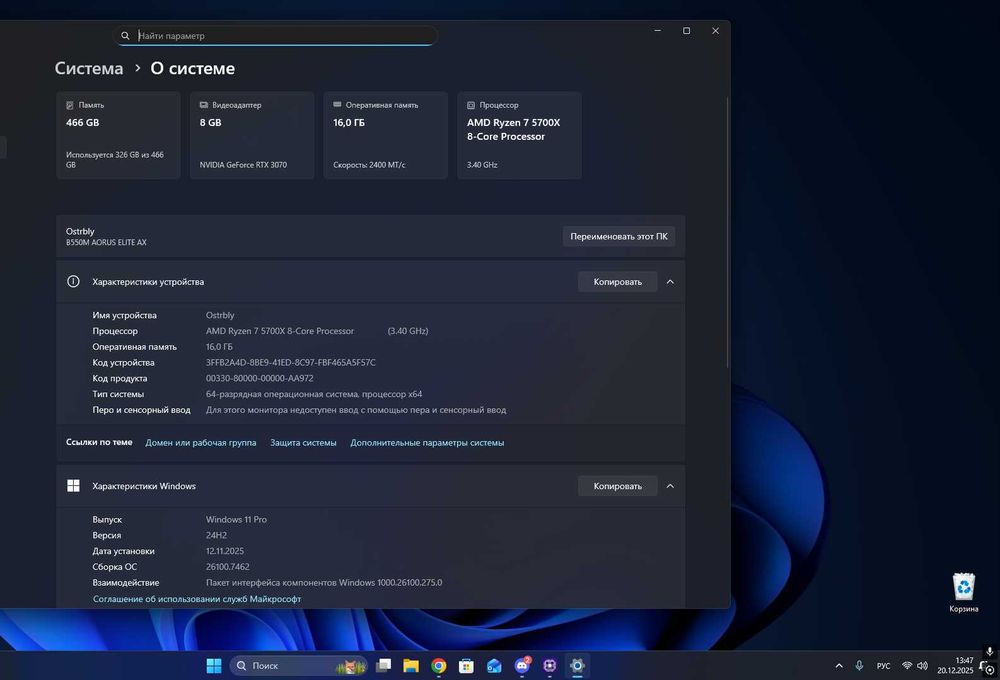Click the Видеоадаптер card icon
The height and width of the screenshot is (680, 1000).
(x=203, y=105)
